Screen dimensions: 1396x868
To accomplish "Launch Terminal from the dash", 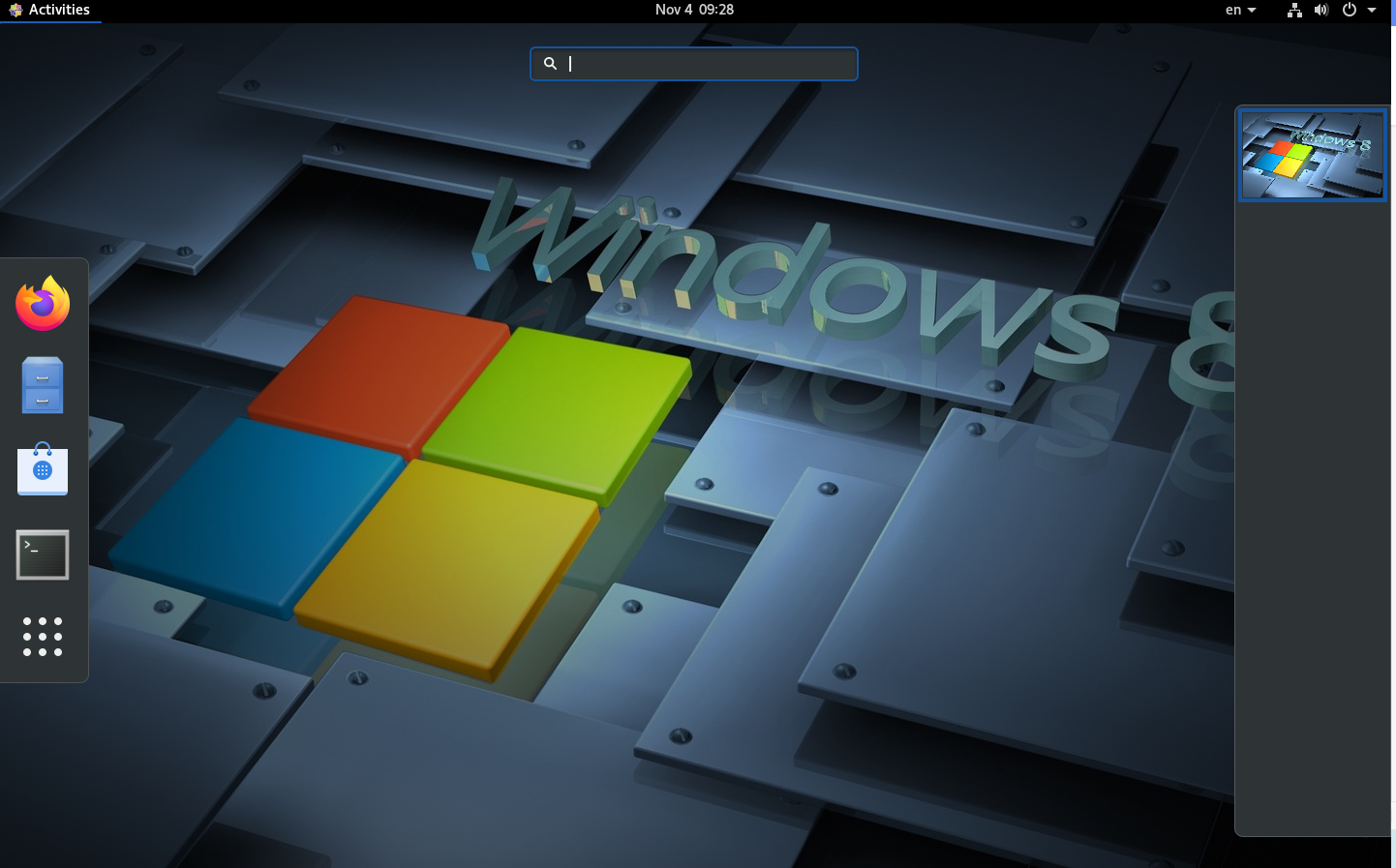I will coord(43,554).
